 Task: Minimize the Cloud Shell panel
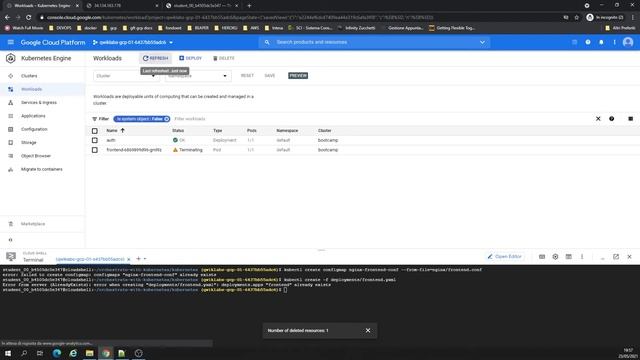(x=602, y=257)
